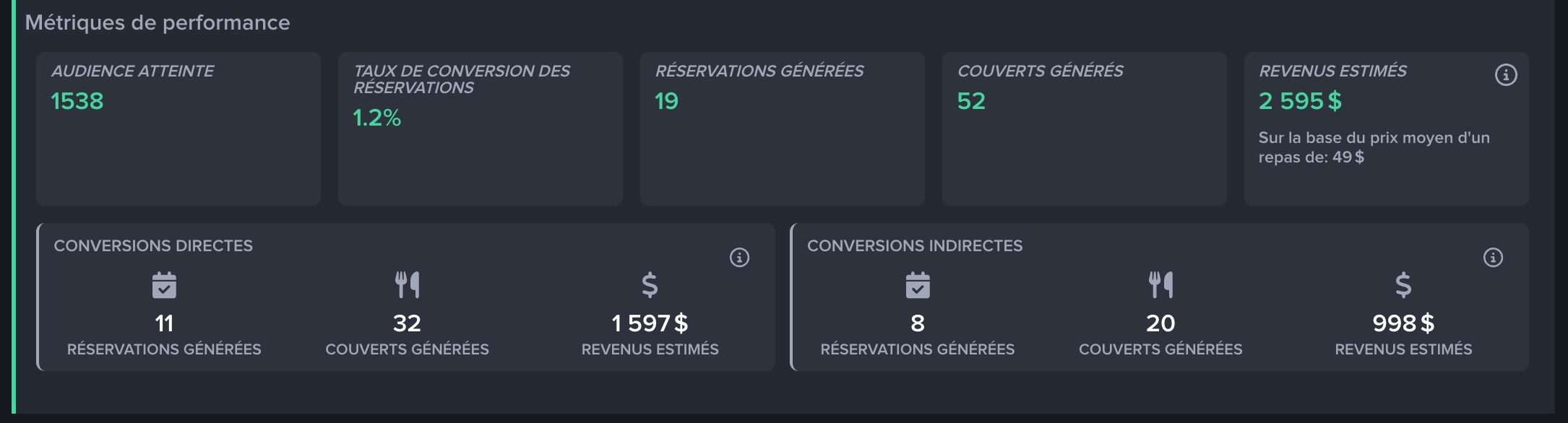Viewport: 1568px width, 423px height.
Task: Select the Audience atteinte metric card
Action: click(178, 128)
